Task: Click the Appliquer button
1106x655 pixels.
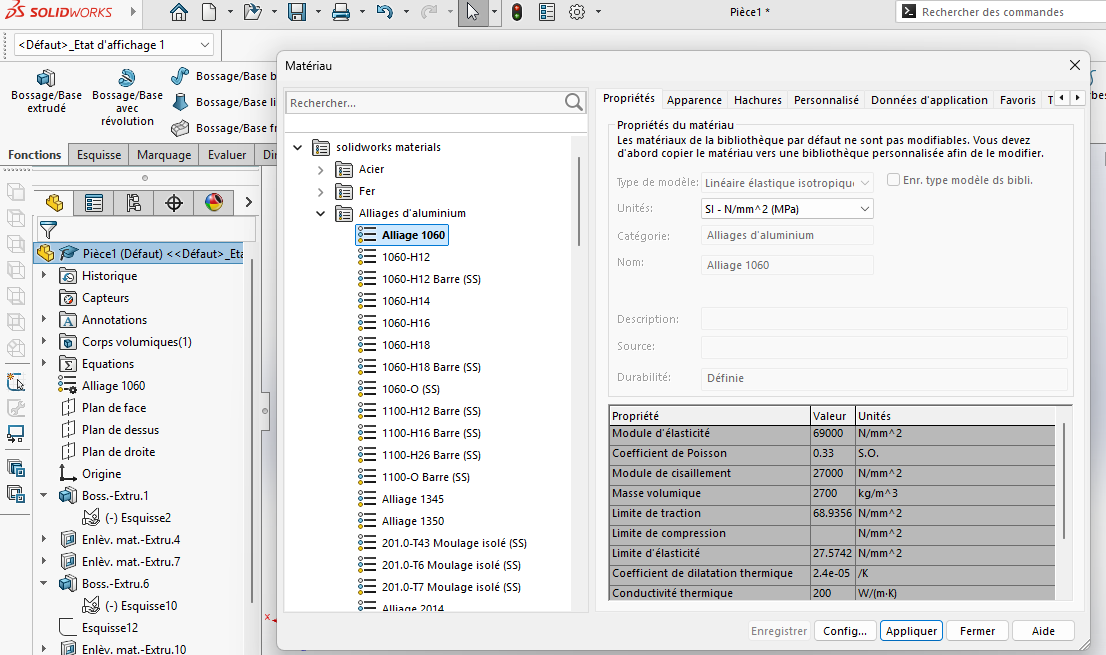Action: point(910,631)
